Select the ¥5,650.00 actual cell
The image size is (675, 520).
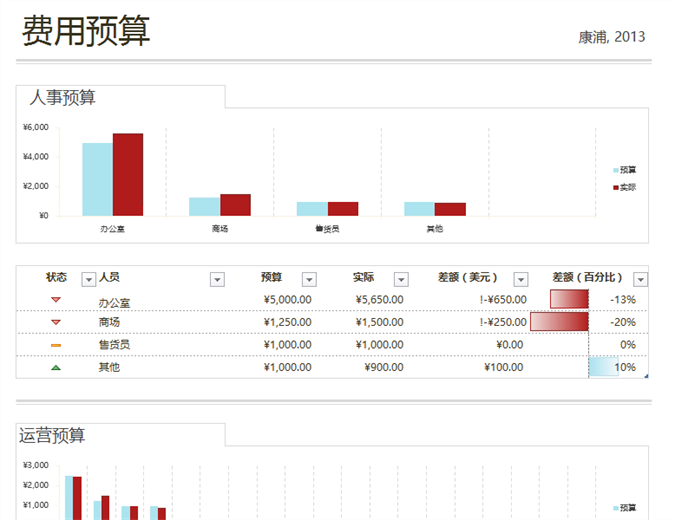379,300
